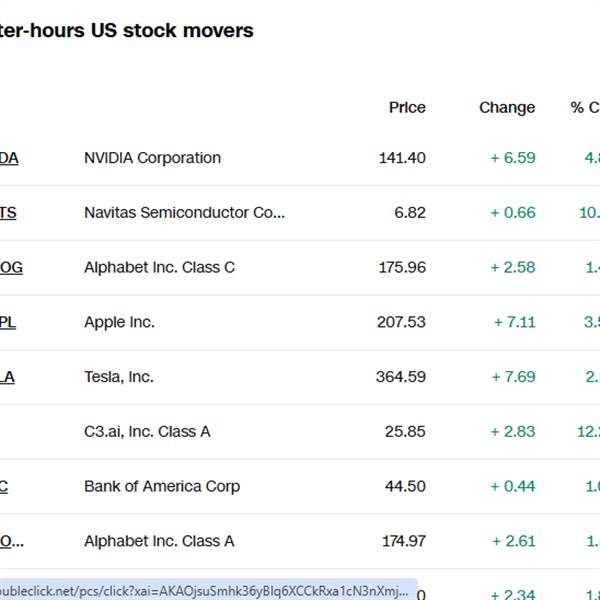This screenshot has width=600, height=600.
Task: Select Alphabet Class A price 174.97
Action: click(x=404, y=541)
